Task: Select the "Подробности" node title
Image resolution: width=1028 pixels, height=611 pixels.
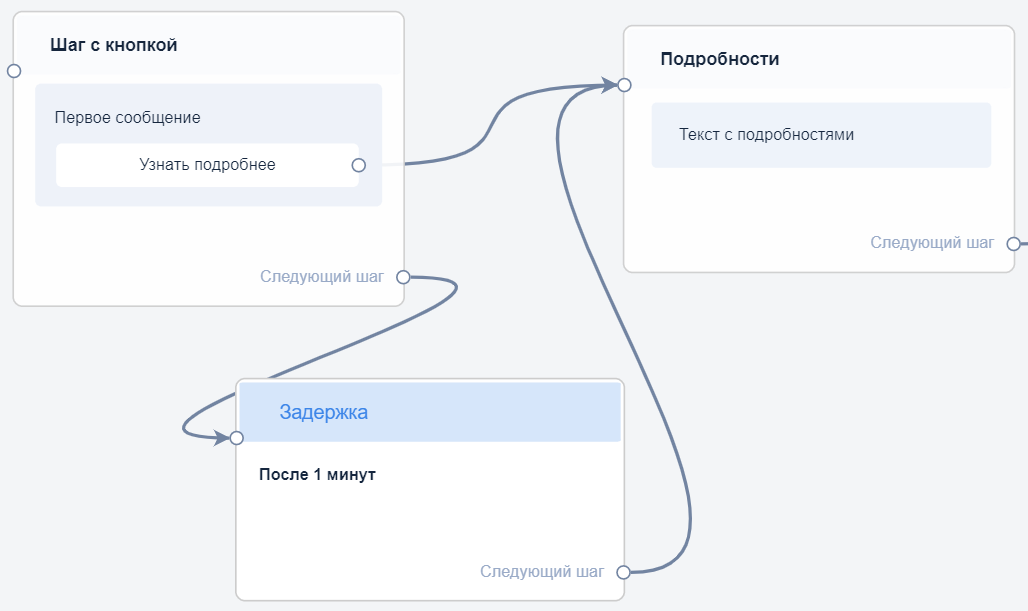Action: [720, 59]
